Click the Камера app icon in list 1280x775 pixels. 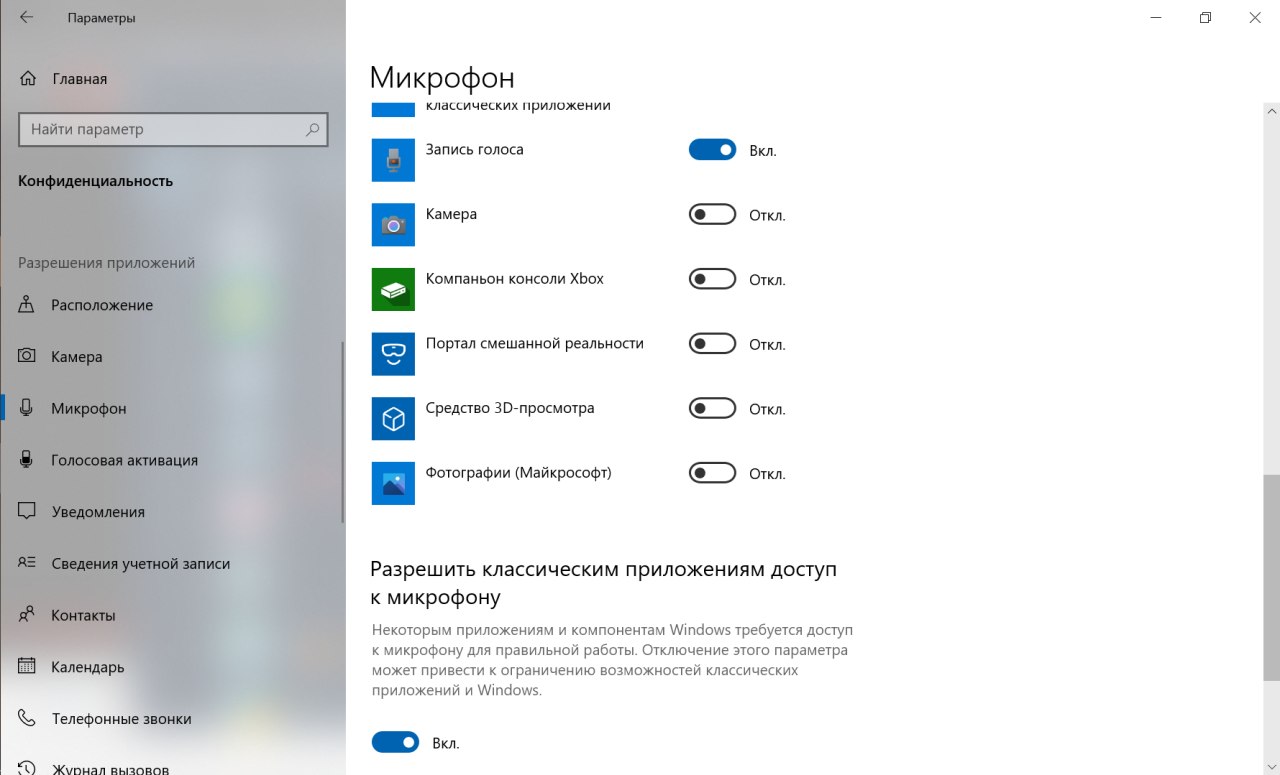click(393, 225)
